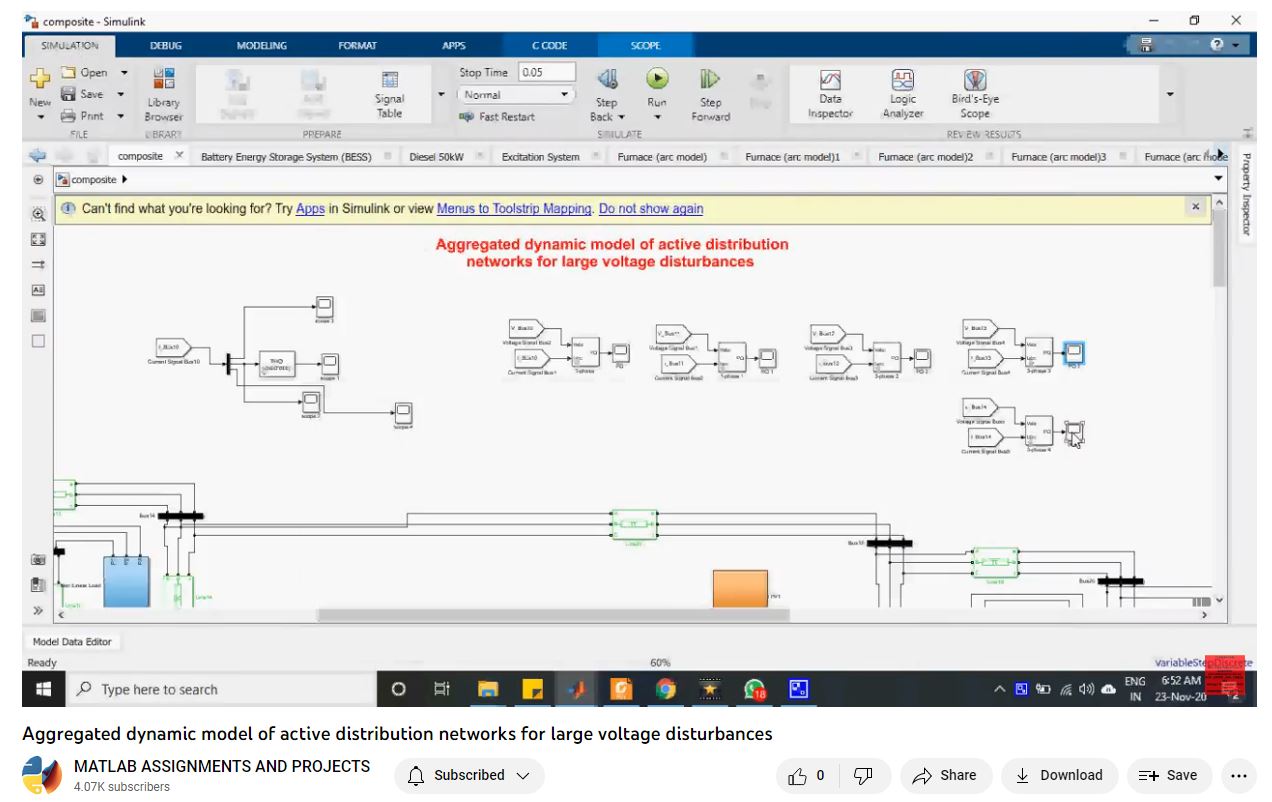Click the Menus to Toolstrip Mapping link

(x=514, y=209)
